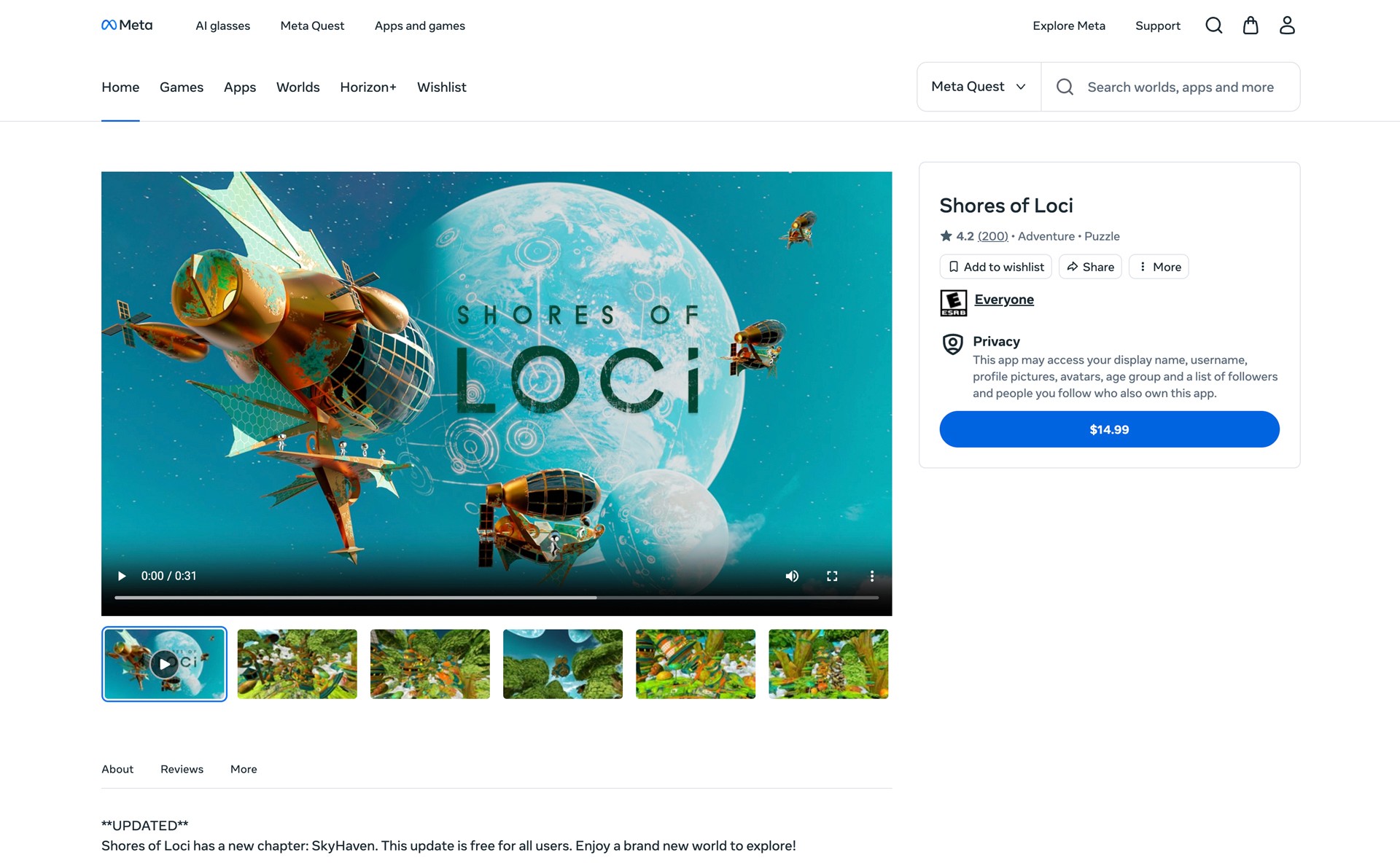Play the Shores of Loci trailer

click(122, 576)
